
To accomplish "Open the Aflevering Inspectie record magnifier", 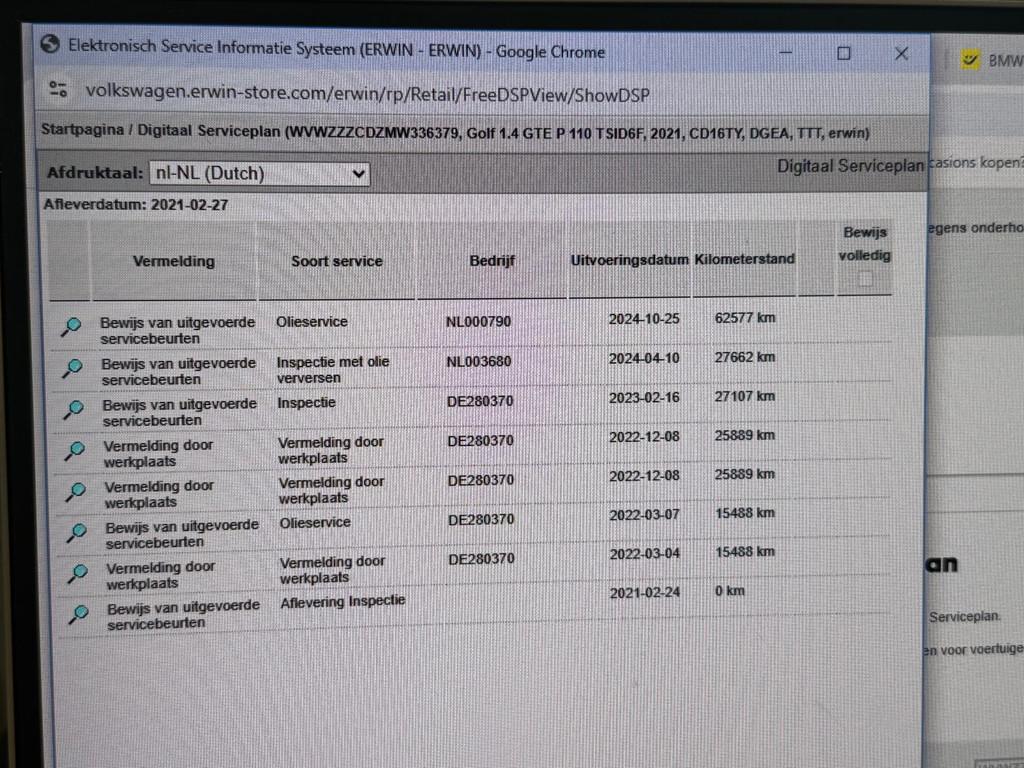I will tap(77, 613).
